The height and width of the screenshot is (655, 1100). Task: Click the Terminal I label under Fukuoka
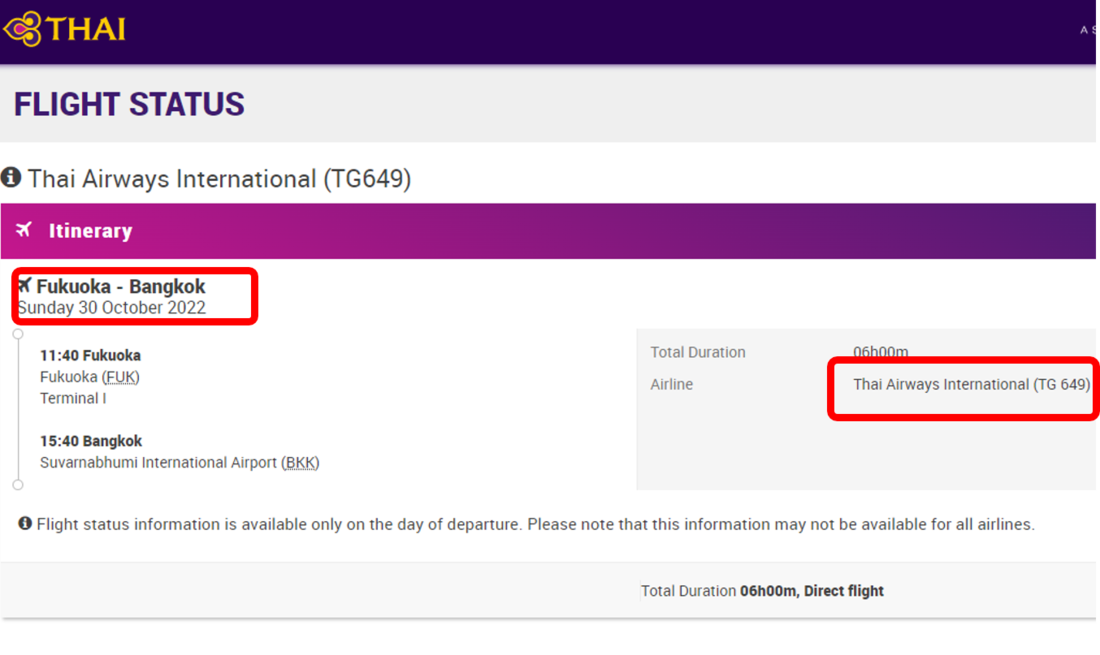click(73, 398)
